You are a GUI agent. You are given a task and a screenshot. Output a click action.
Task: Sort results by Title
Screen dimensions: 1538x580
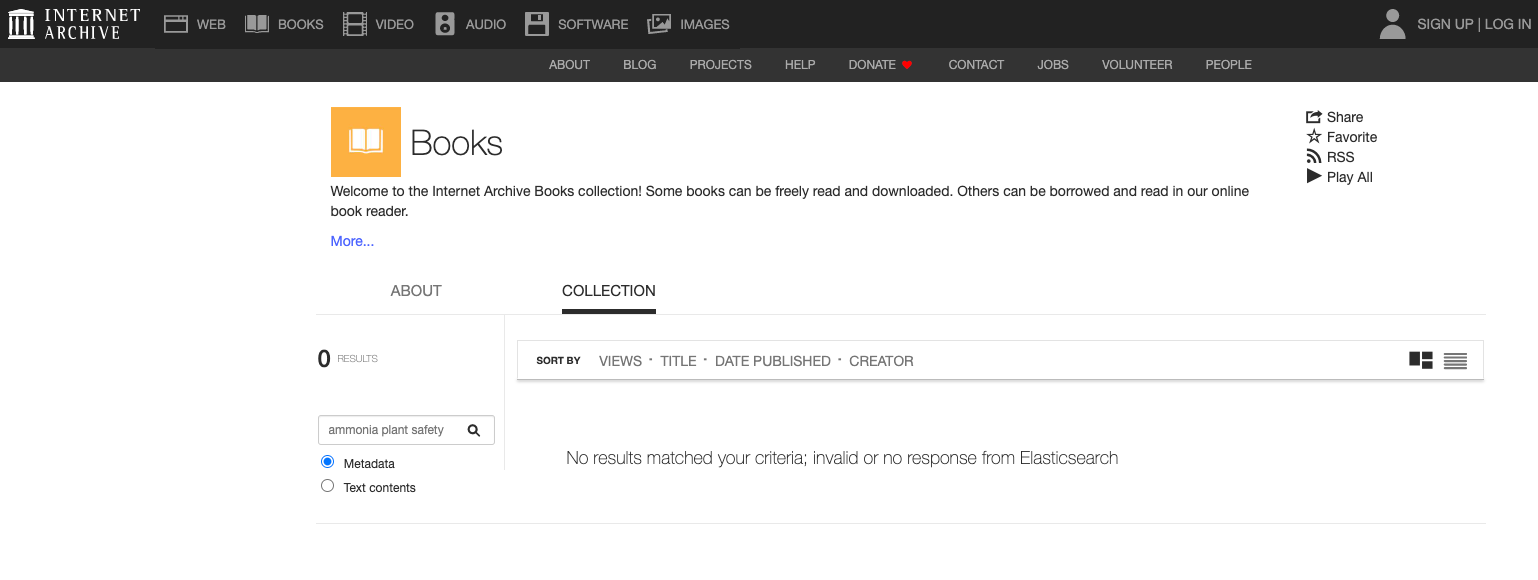[x=678, y=361]
